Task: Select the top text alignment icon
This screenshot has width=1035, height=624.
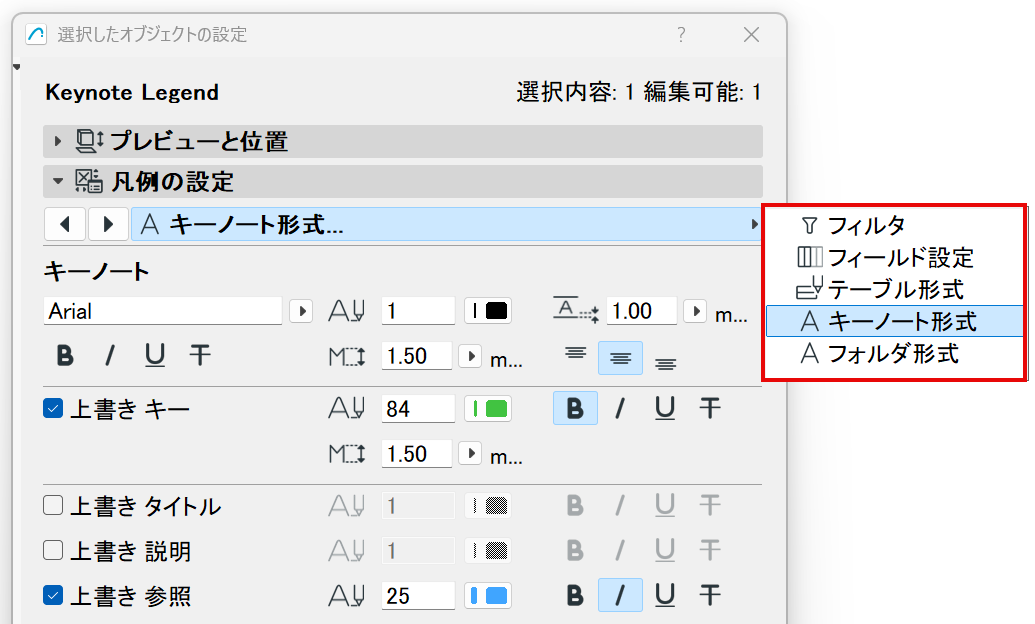Action: [574, 353]
